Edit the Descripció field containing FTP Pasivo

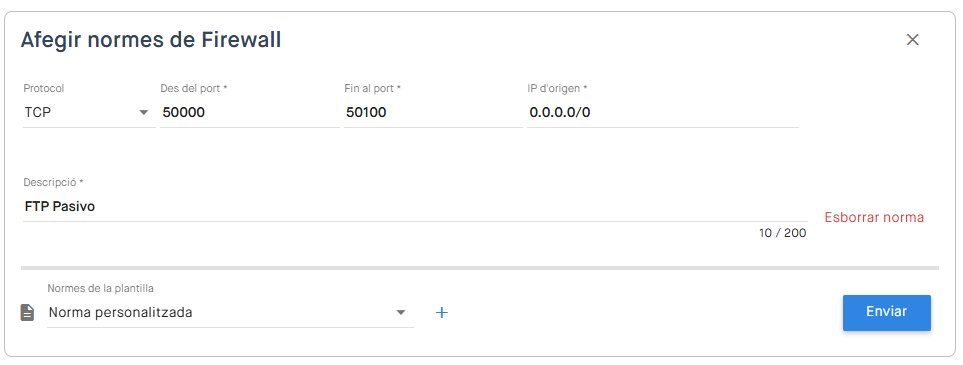[415, 207]
